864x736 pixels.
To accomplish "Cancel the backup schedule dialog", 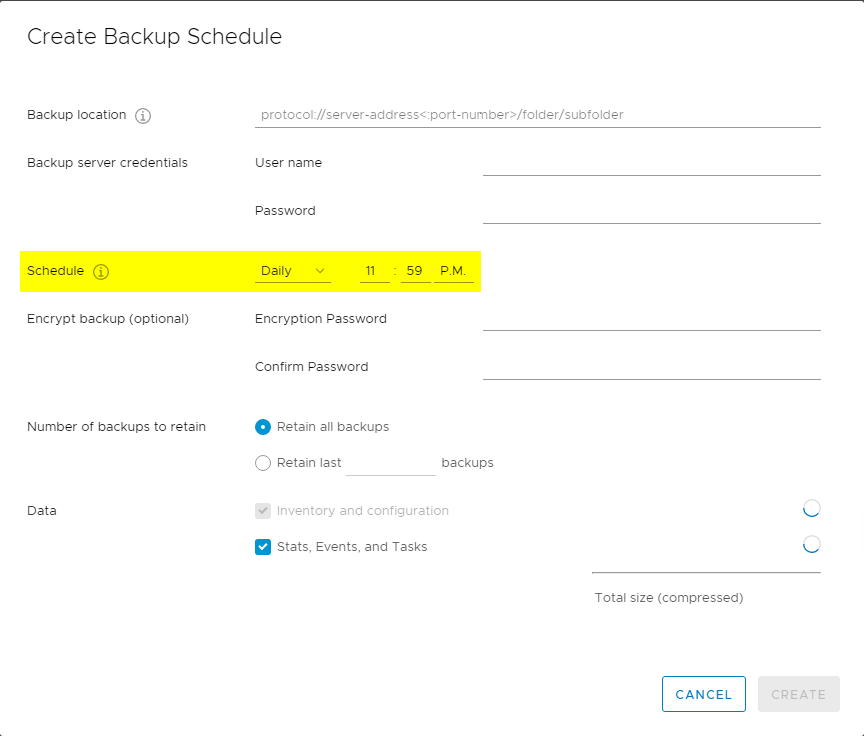I will (704, 694).
